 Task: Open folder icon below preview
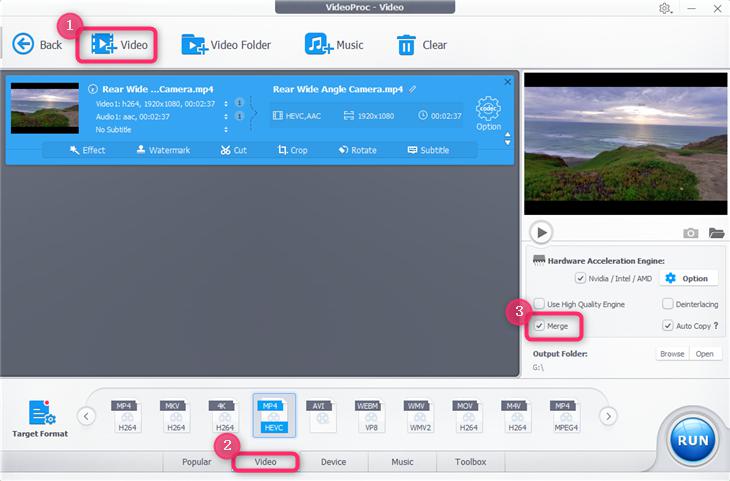pyautogui.click(x=716, y=233)
